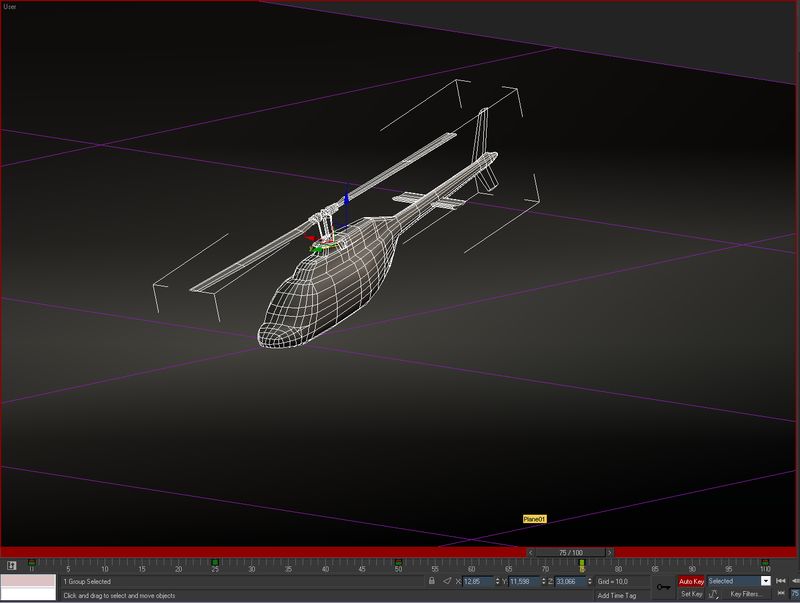Click the Y coordinate spinner arrows
The image size is (800, 603).
544,581
